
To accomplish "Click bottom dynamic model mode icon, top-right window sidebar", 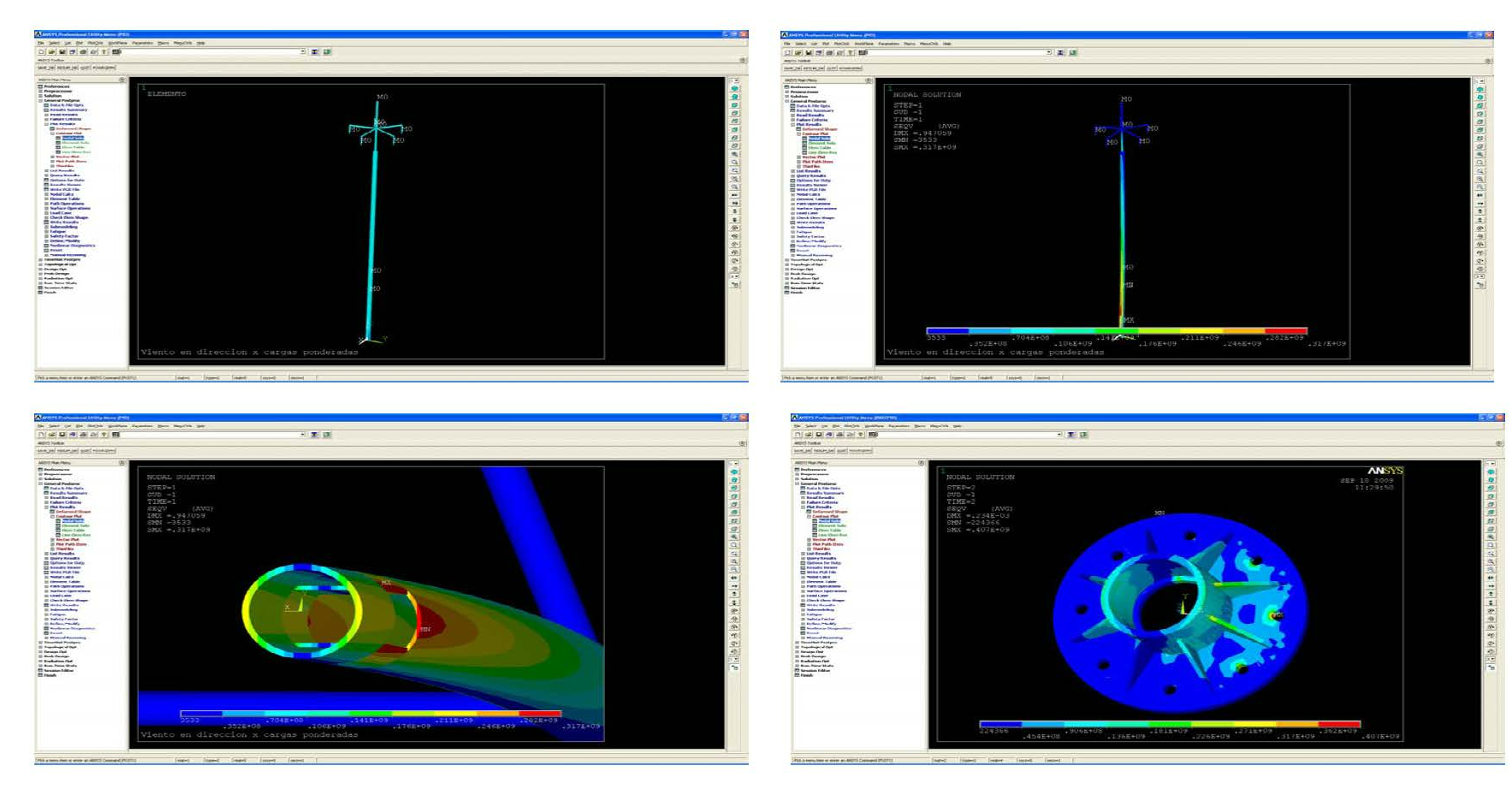I will [x=1479, y=285].
